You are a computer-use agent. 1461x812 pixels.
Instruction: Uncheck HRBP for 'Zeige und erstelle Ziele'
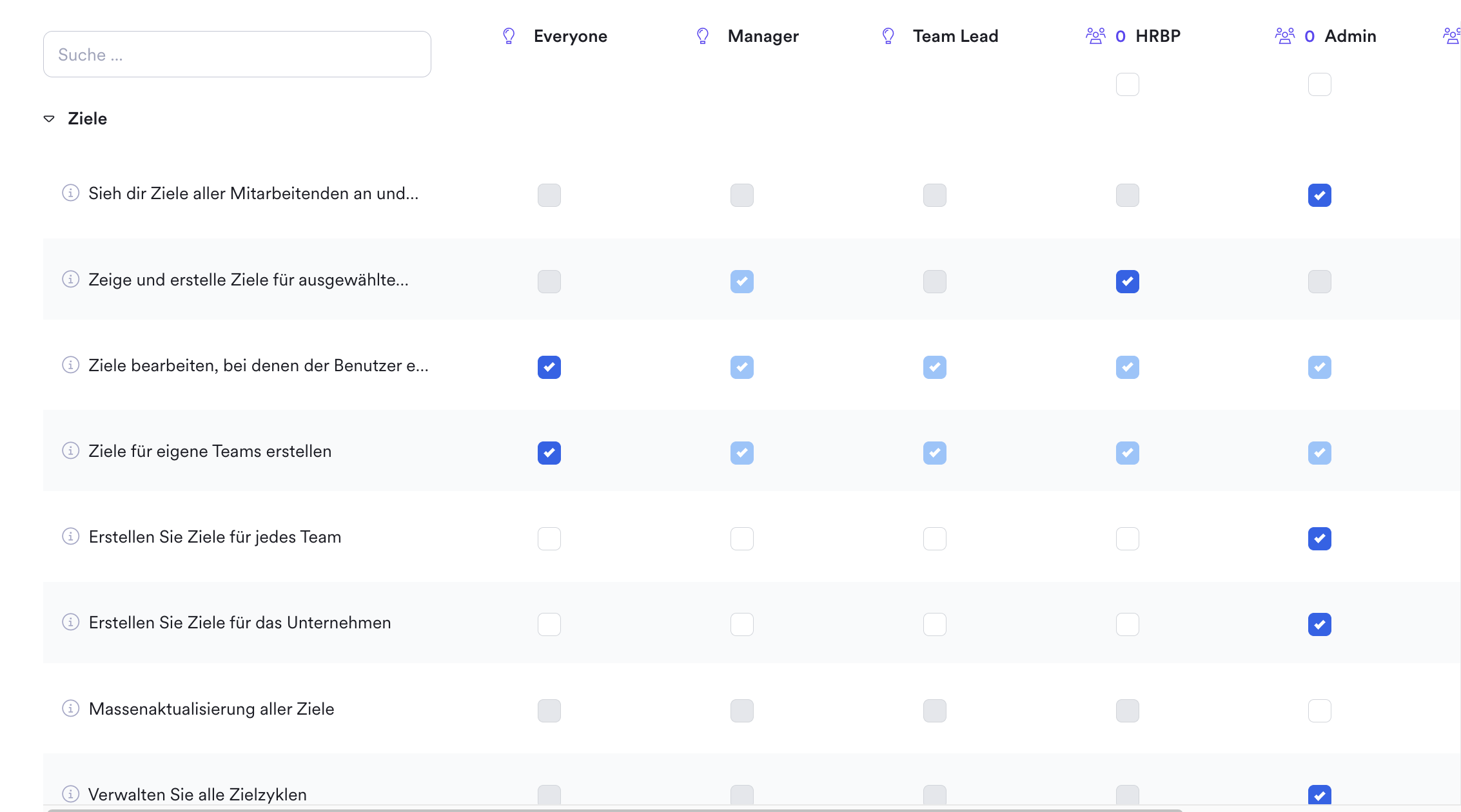pos(1128,282)
